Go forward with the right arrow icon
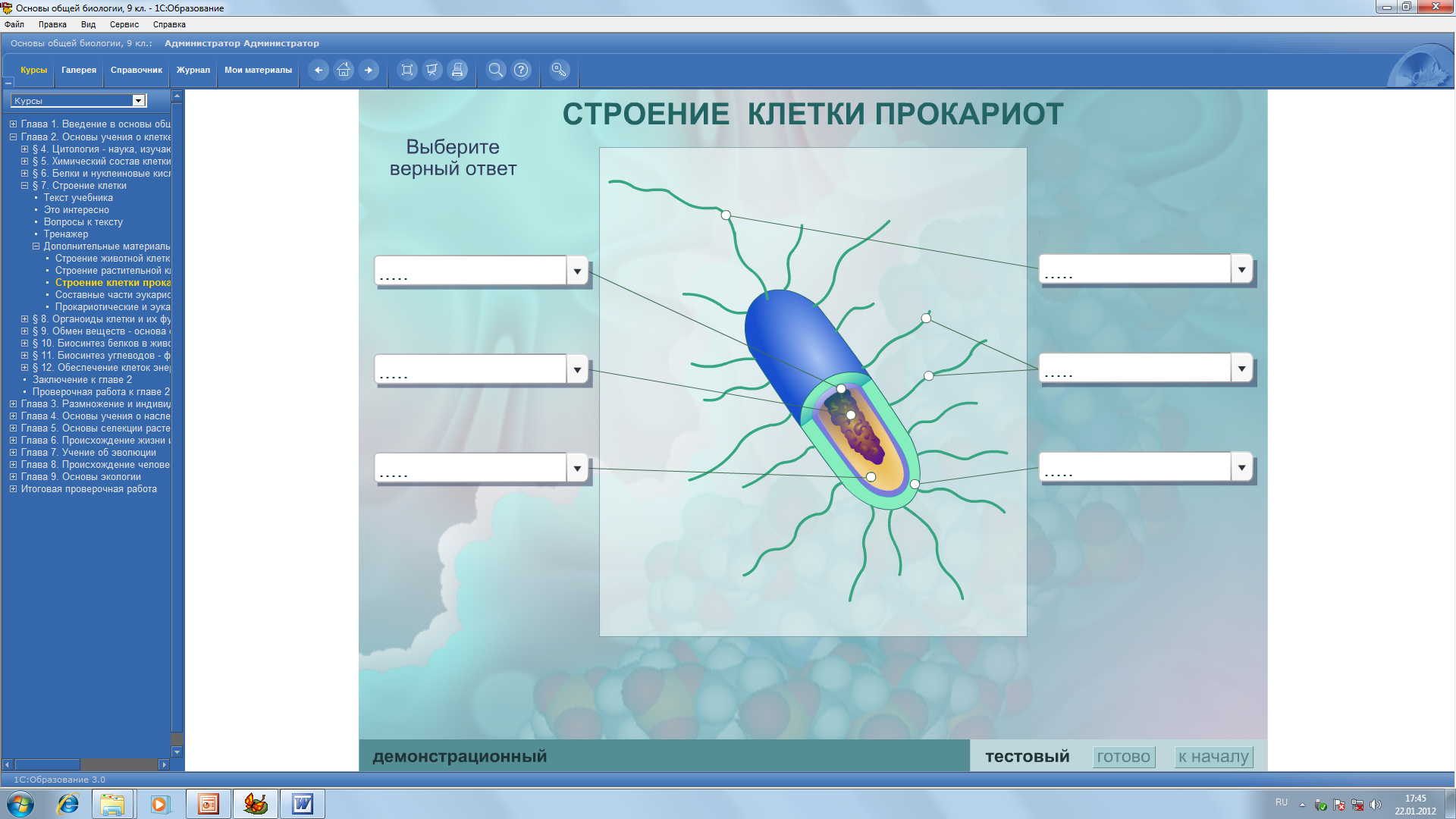 click(369, 70)
